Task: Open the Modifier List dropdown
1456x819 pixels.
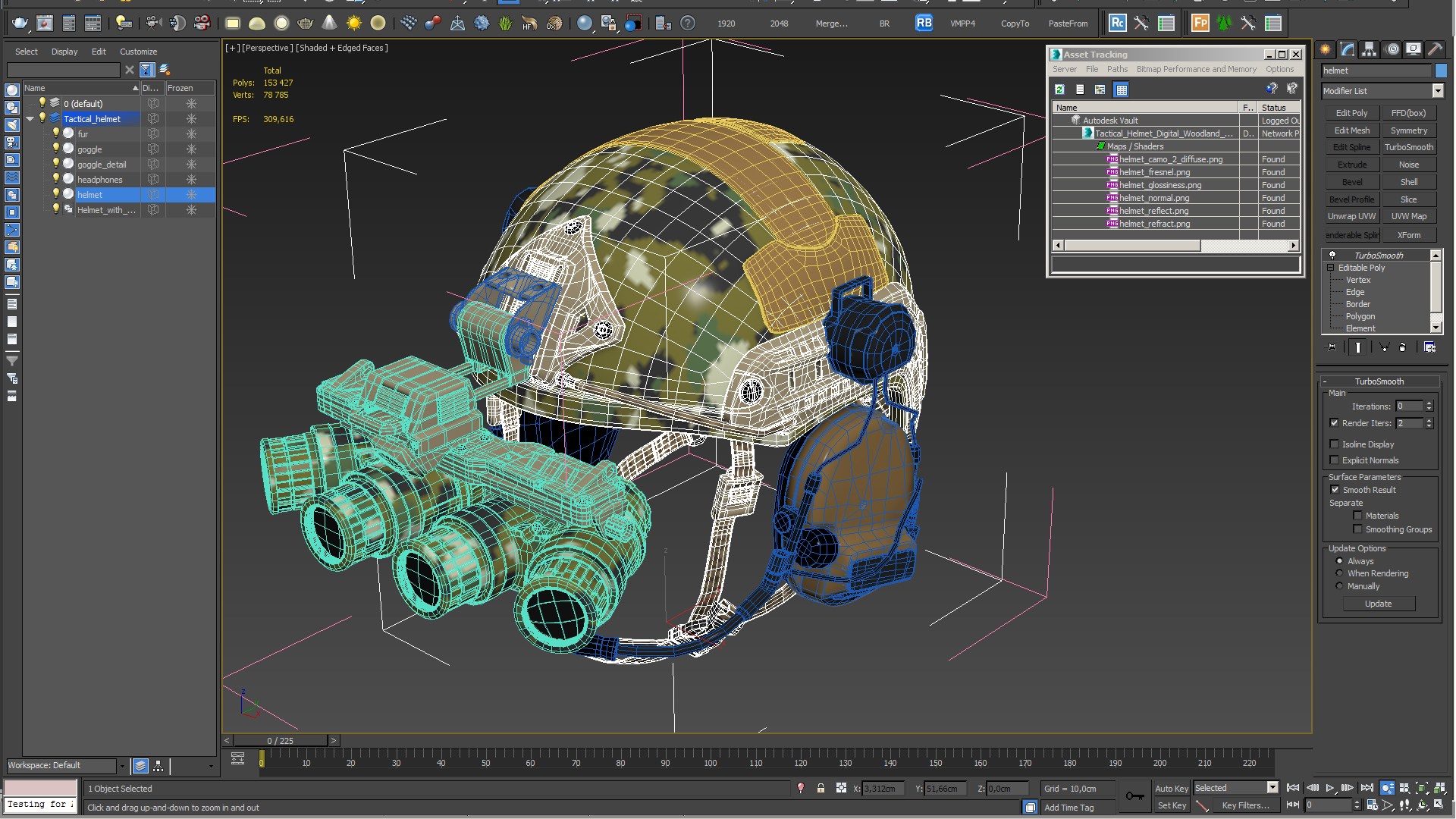Action: (x=1437, y=91)
